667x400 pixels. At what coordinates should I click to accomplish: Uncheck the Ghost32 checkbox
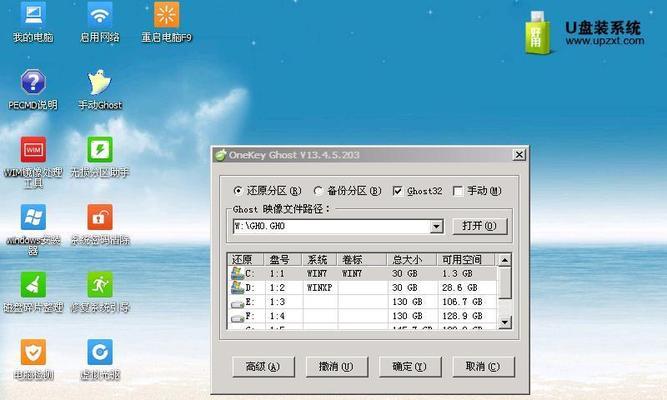click(397, 190)
